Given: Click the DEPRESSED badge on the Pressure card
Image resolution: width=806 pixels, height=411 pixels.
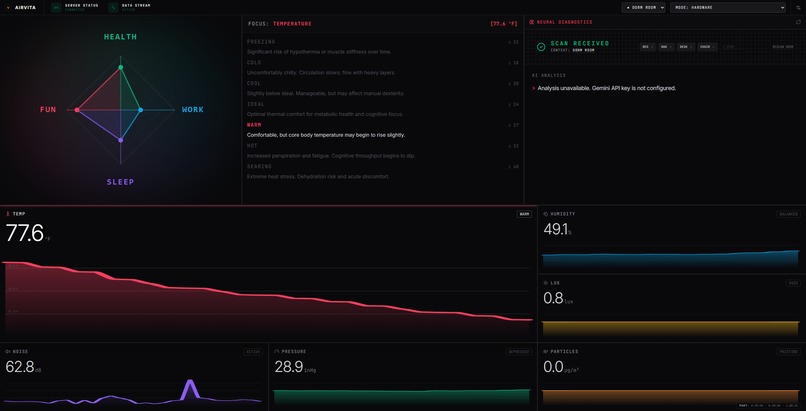Looking at the screenshot, I should [518, 352].
